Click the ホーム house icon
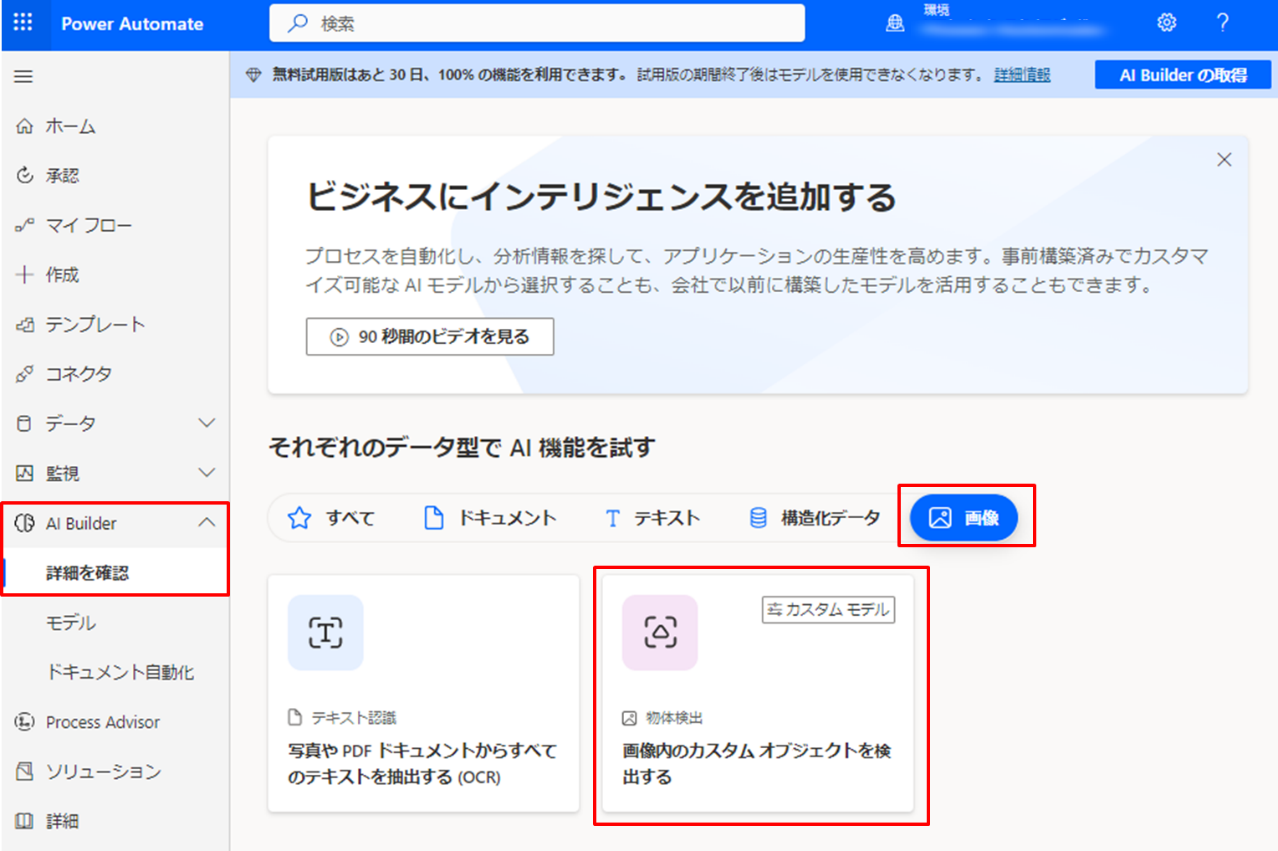 [x=25, y=126]
